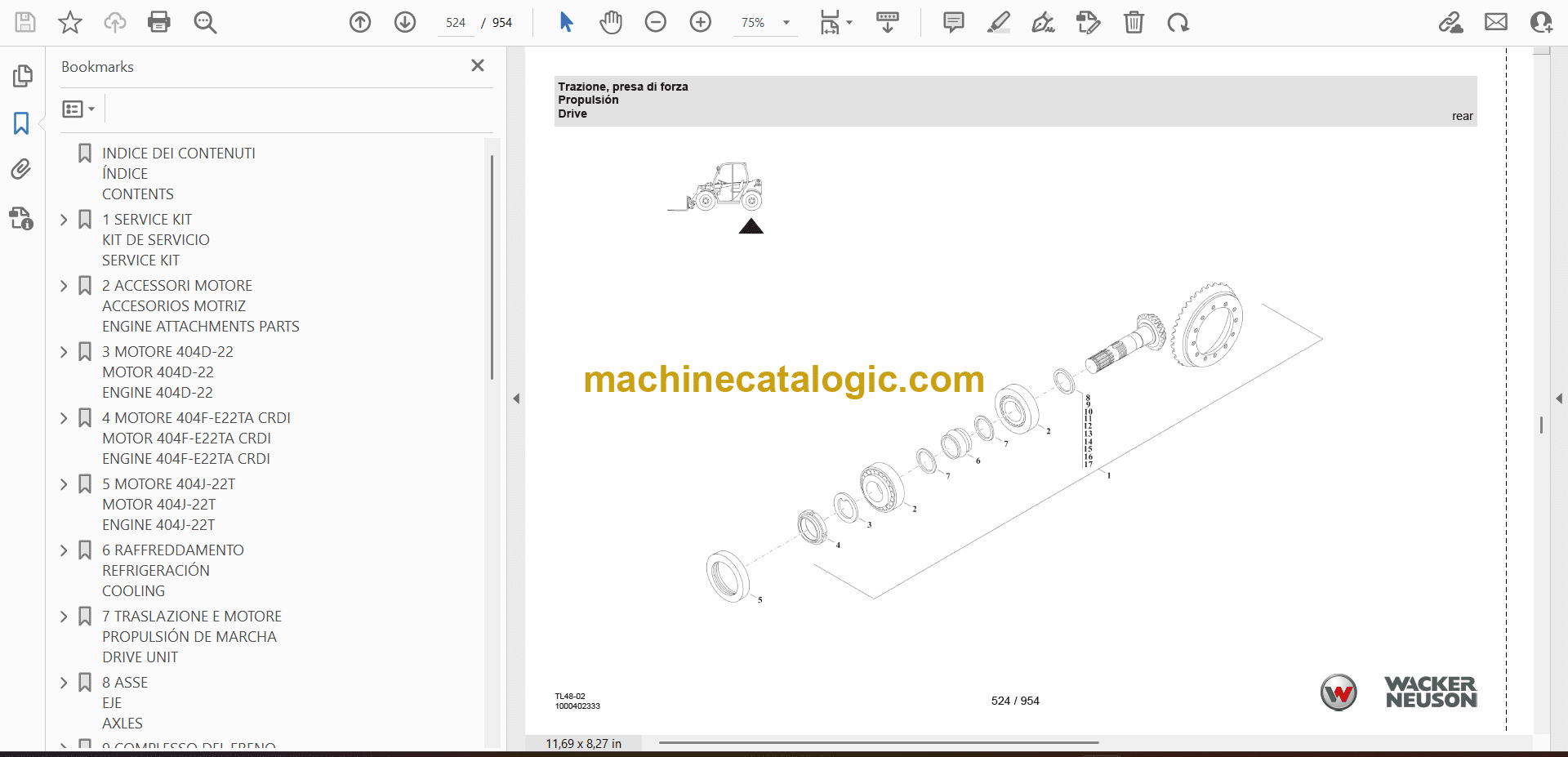The height and width of the screenshot is (757, 1568).
Task: Toggle the Page Thumbnails sidebar panel
Action: tap(22, 76)
